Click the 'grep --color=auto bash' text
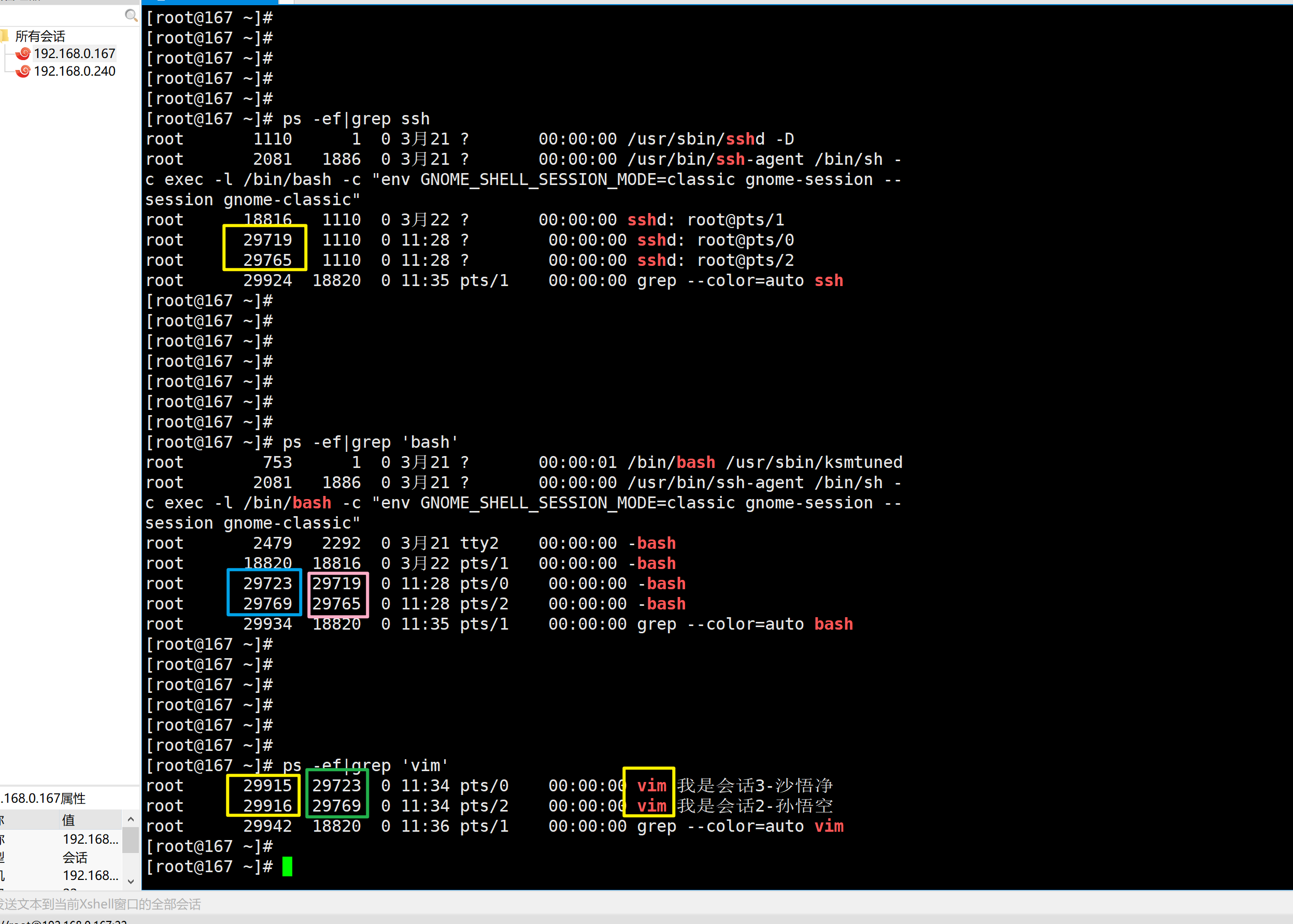Screen dimensions: 1293x924 click(x=745, y=624)
